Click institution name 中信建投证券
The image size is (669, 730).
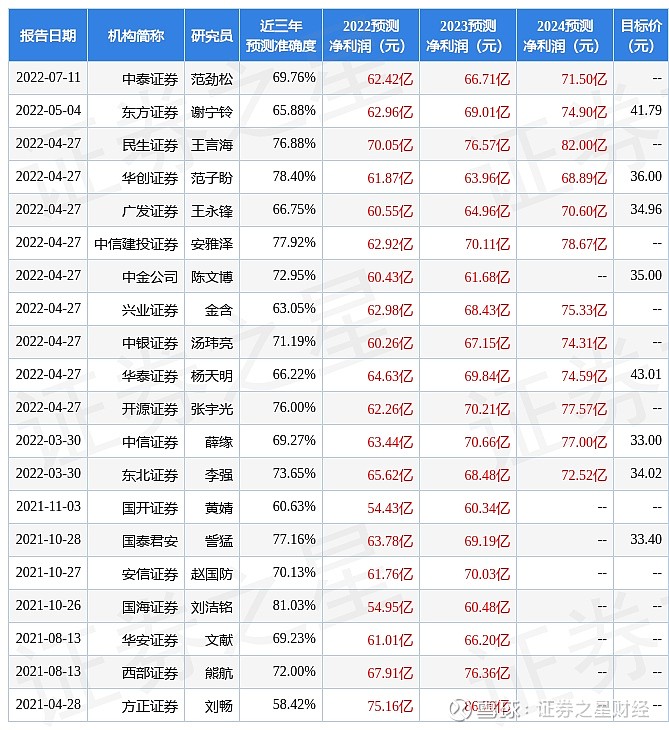[x=136, y=244]
